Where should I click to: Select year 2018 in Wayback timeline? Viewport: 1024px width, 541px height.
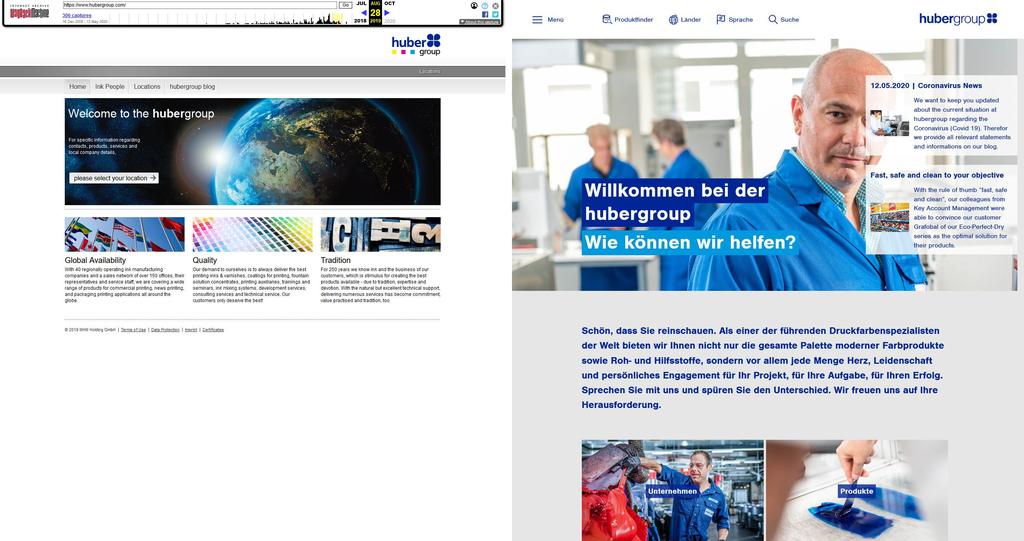coord(360,21)
